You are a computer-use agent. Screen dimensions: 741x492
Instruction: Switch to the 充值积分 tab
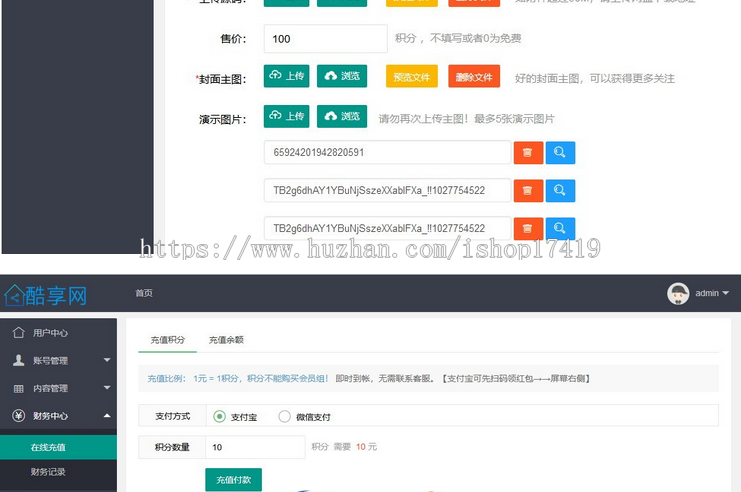tap(167, 340)
